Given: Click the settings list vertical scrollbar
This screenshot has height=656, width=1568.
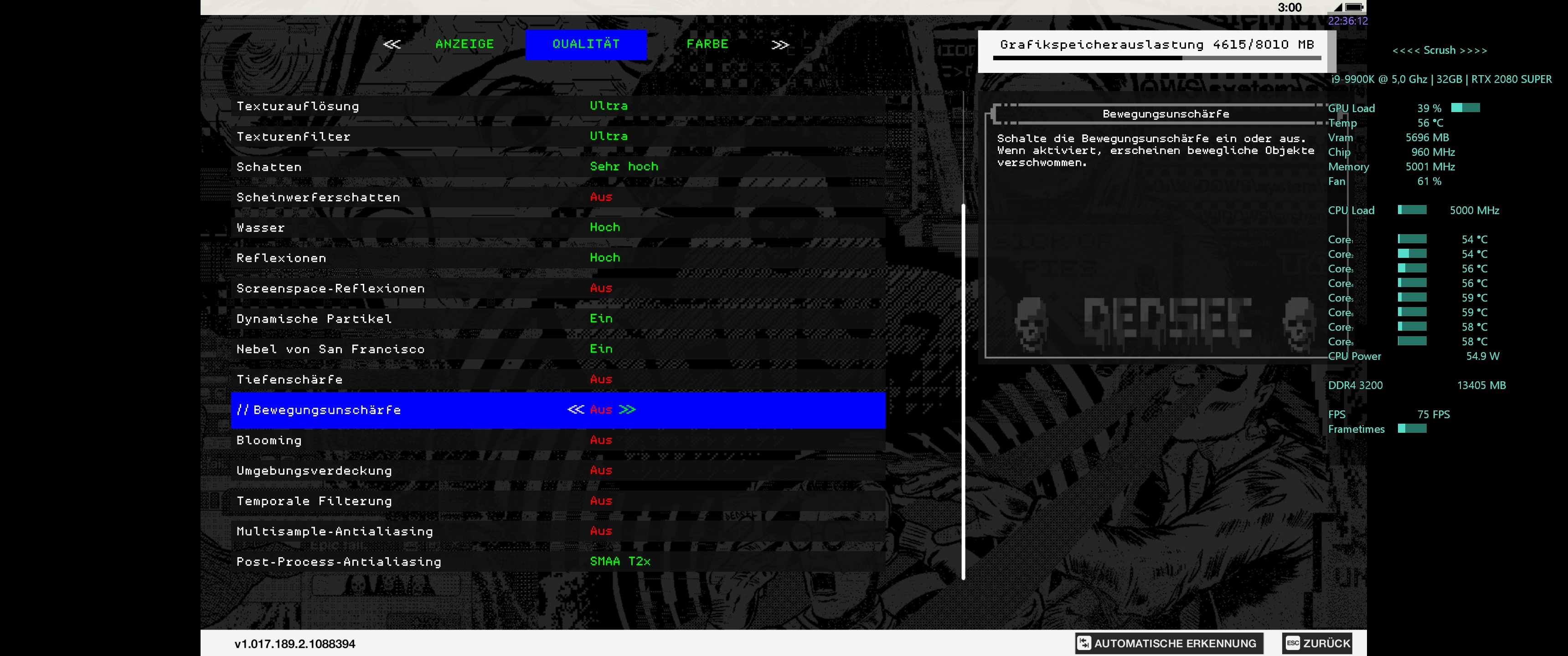Looking at the screenshot, I should point(963,389).
